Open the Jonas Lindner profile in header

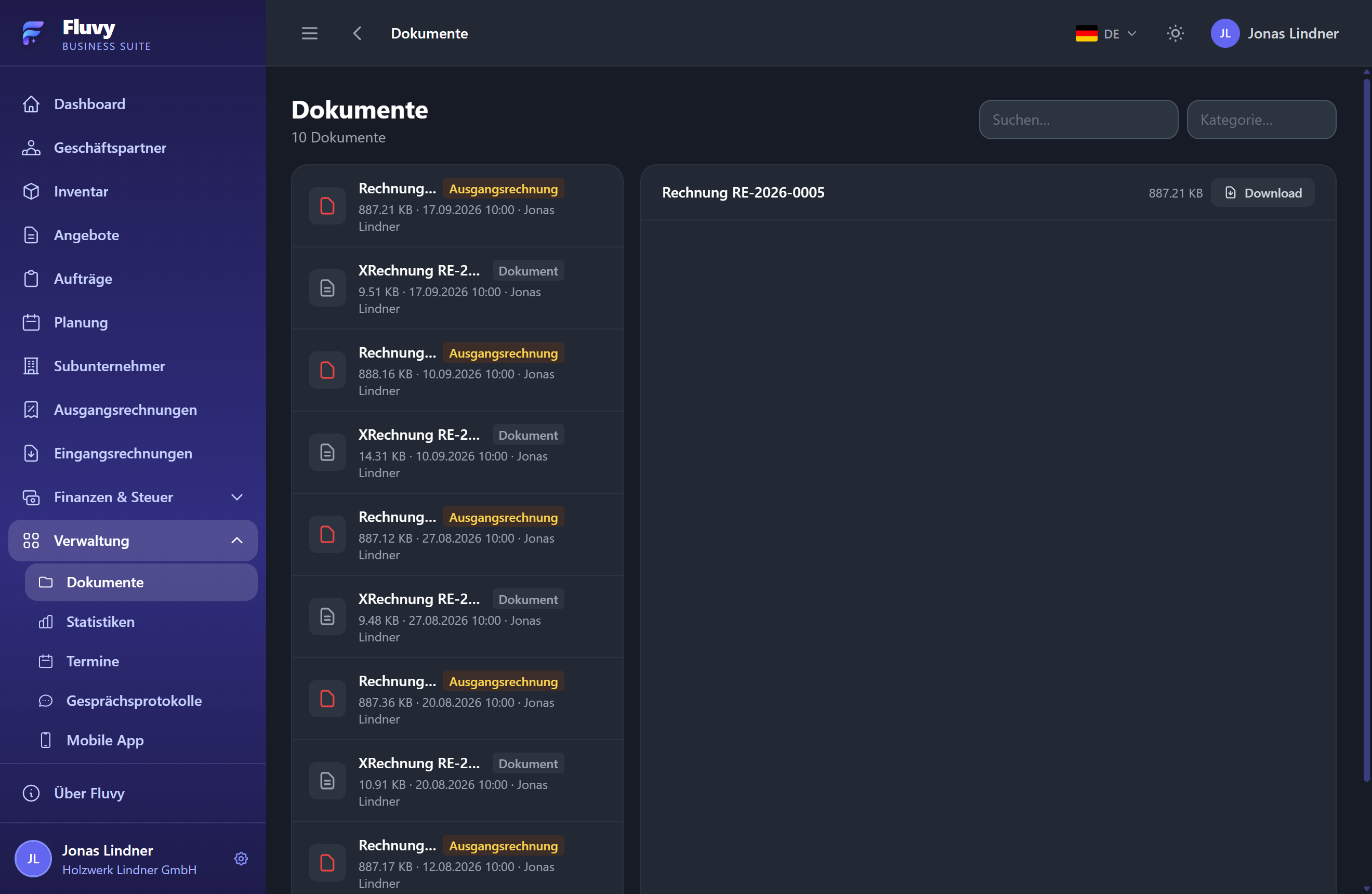(x=1275, y=33)
